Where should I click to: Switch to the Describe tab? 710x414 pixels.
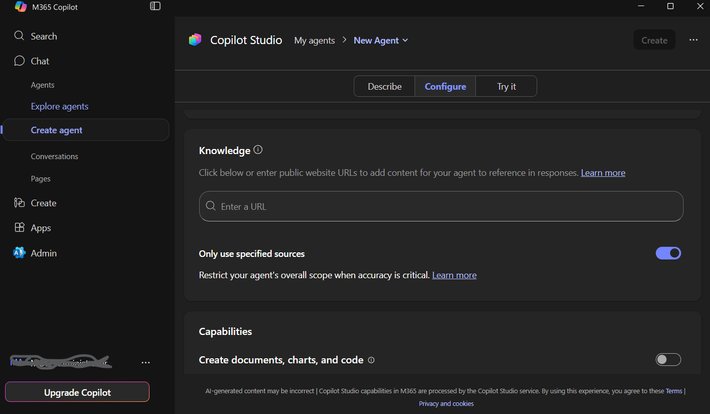[384, 87]
